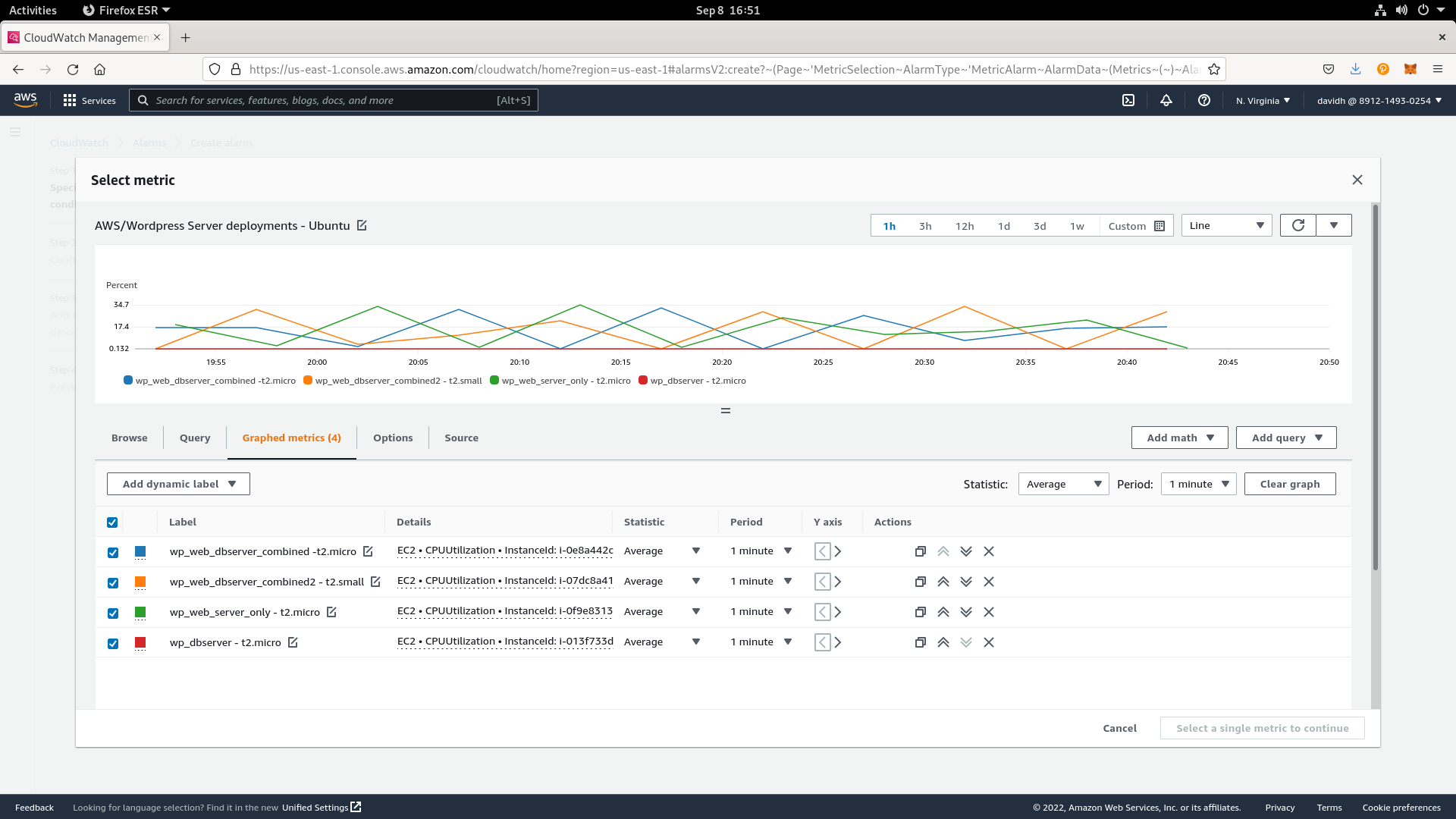The height and width of the screenshot is (819, 1456).
Task: Edit the wp_web_server_only - t2.micro label
Action: pos(331,612)
